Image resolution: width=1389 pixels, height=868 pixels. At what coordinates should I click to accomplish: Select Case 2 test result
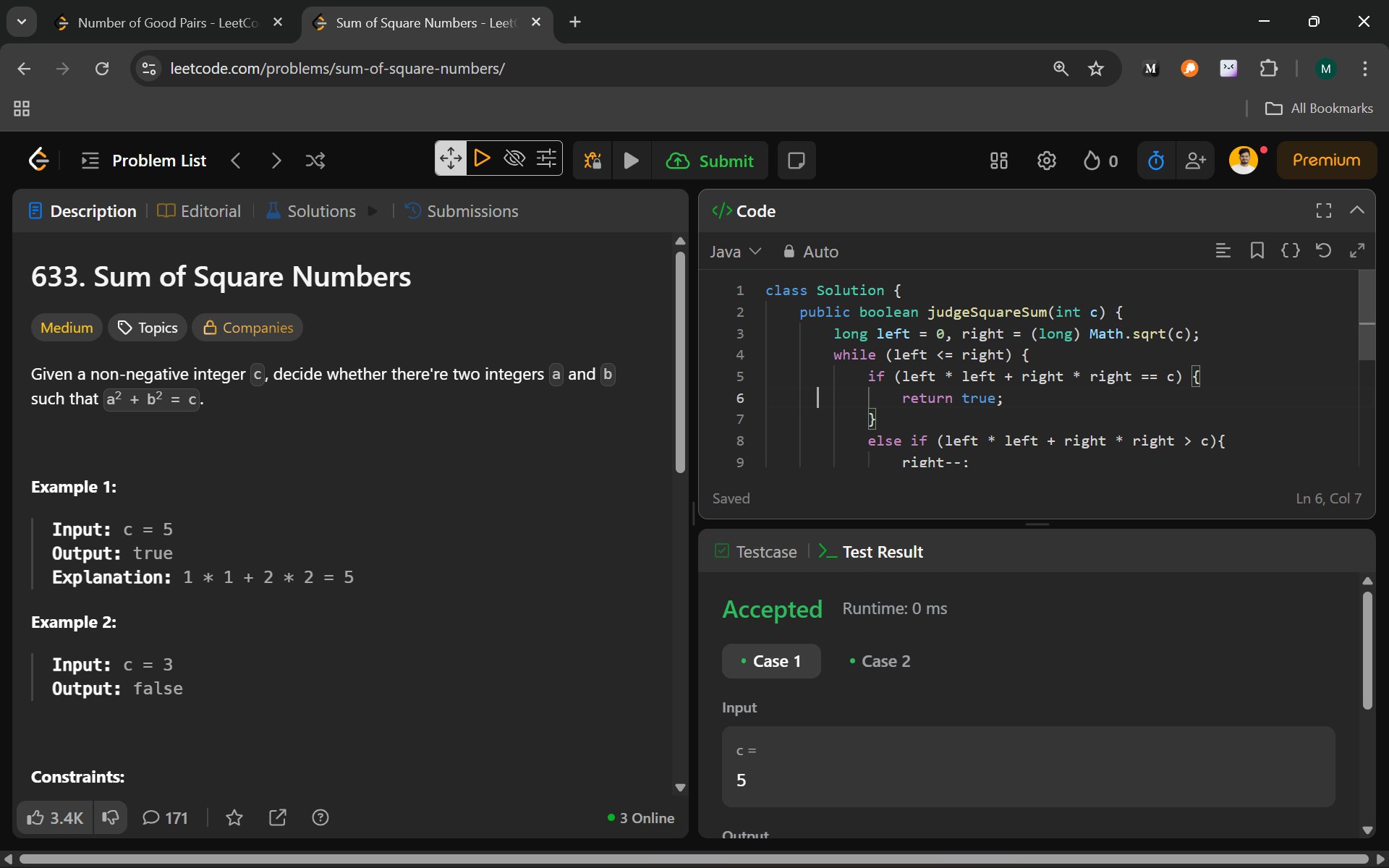880,661
